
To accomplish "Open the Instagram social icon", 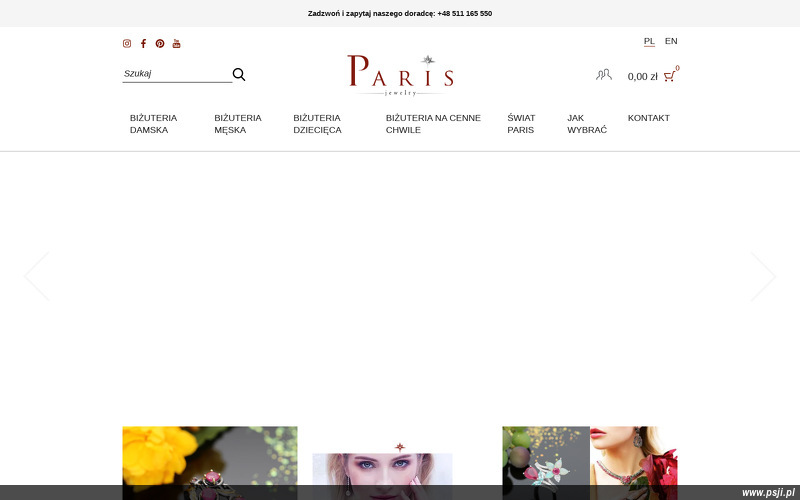I will tap(127, 43).
